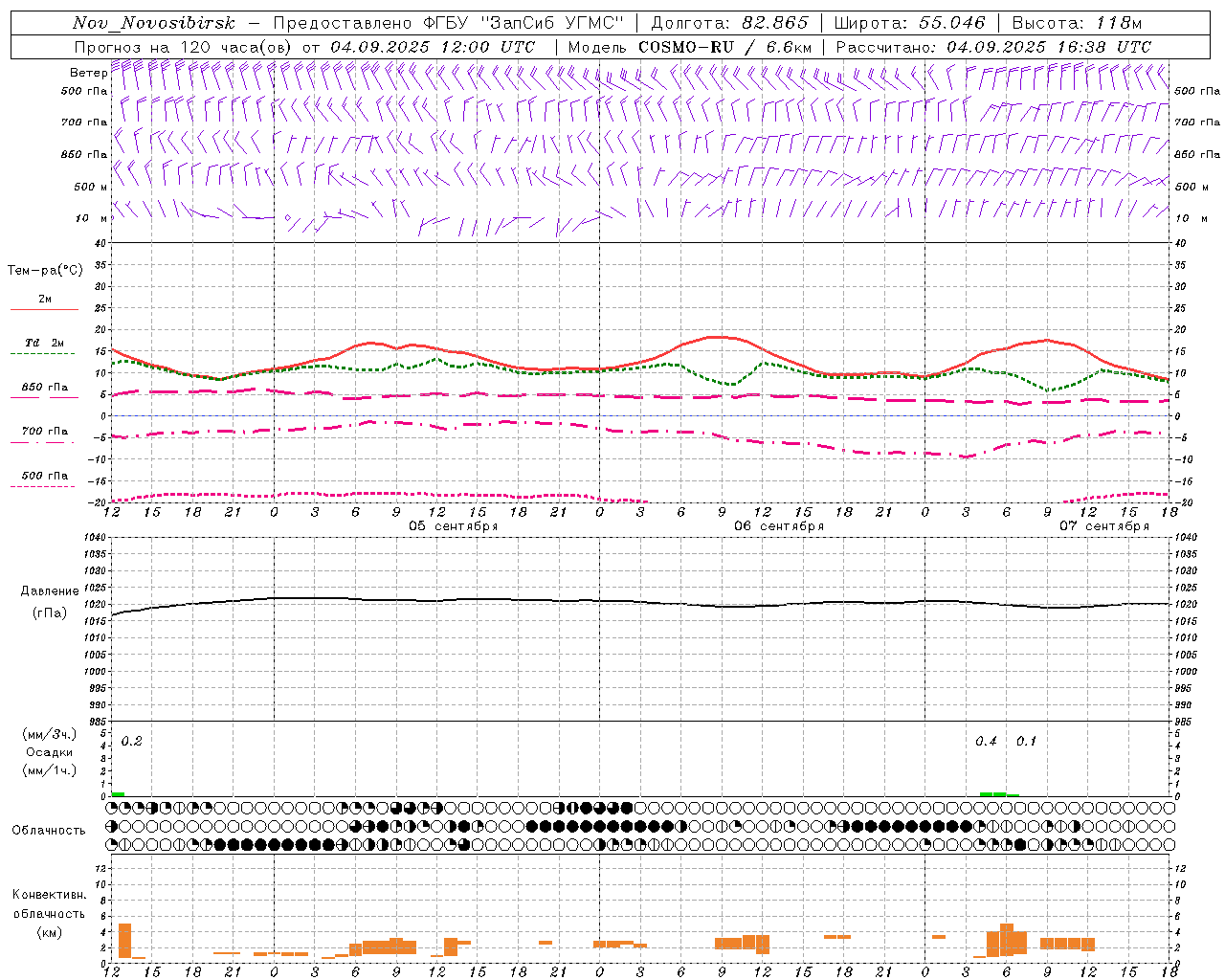Click the 'Модель COSMO-RU / 6.6км' model text
The image size is (1225, 980).
690,47
